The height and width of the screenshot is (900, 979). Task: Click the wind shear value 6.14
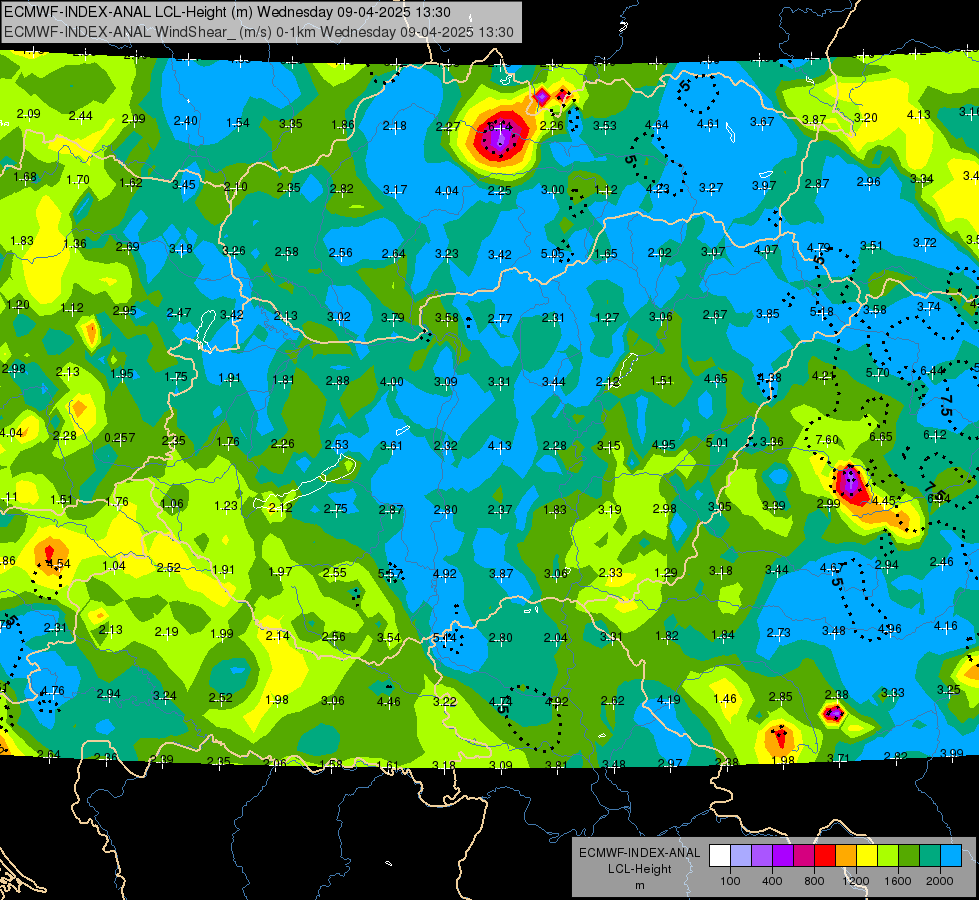pyautogui.click(x=499, y=127)
